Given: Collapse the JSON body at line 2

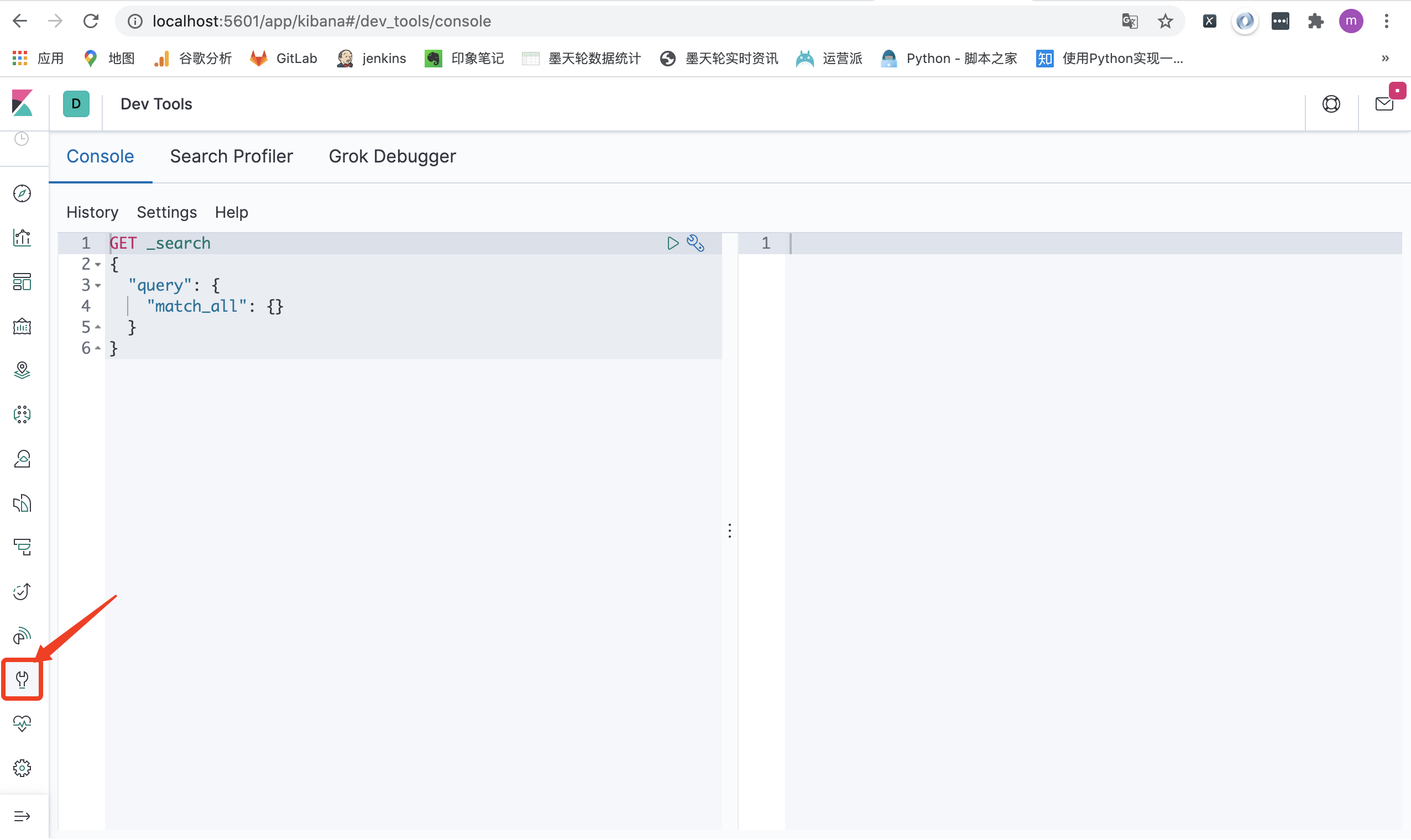Looking at the screenshot, I should [x=97, y=264].
